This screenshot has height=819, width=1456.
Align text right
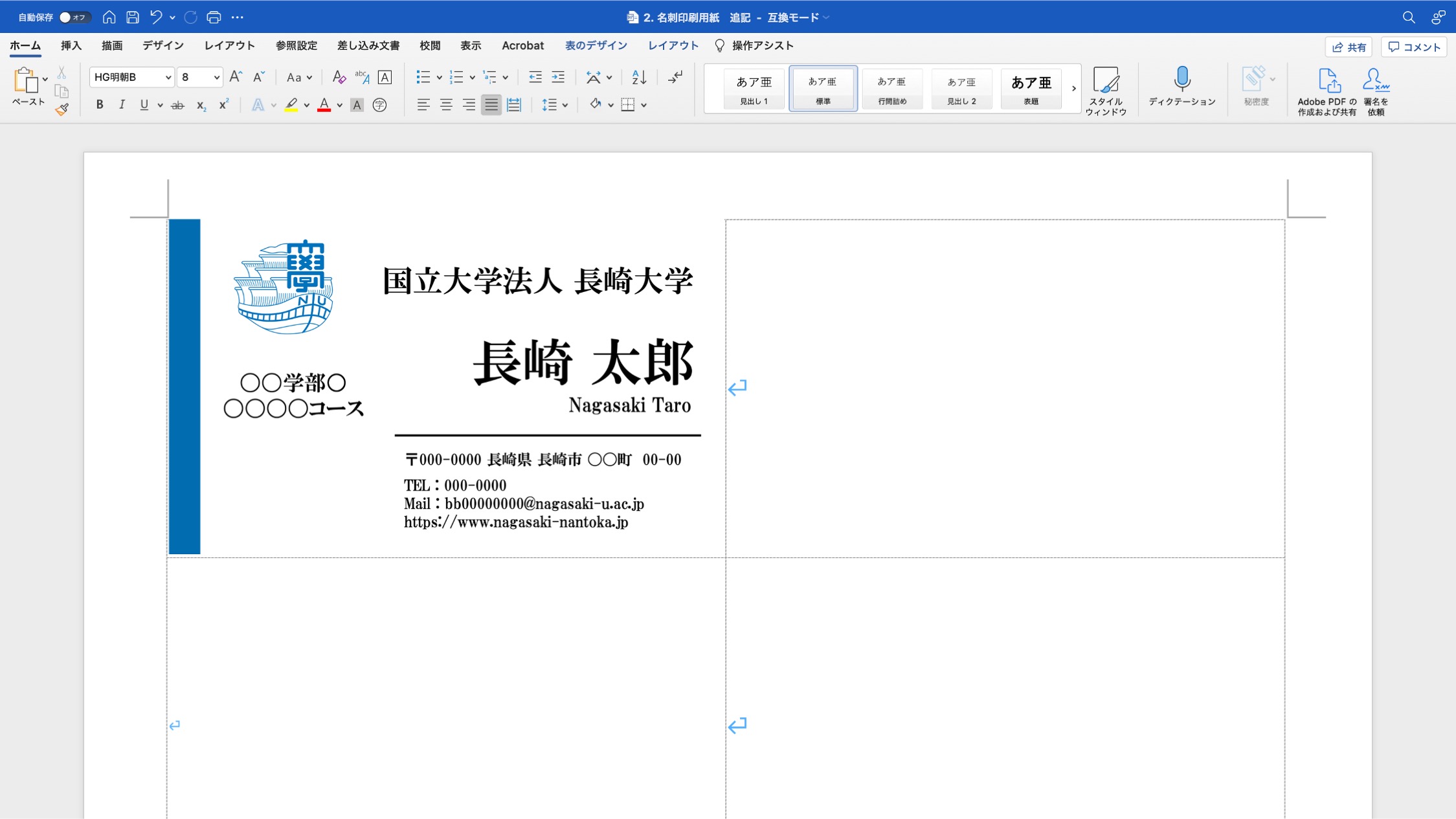pos(469,105)
